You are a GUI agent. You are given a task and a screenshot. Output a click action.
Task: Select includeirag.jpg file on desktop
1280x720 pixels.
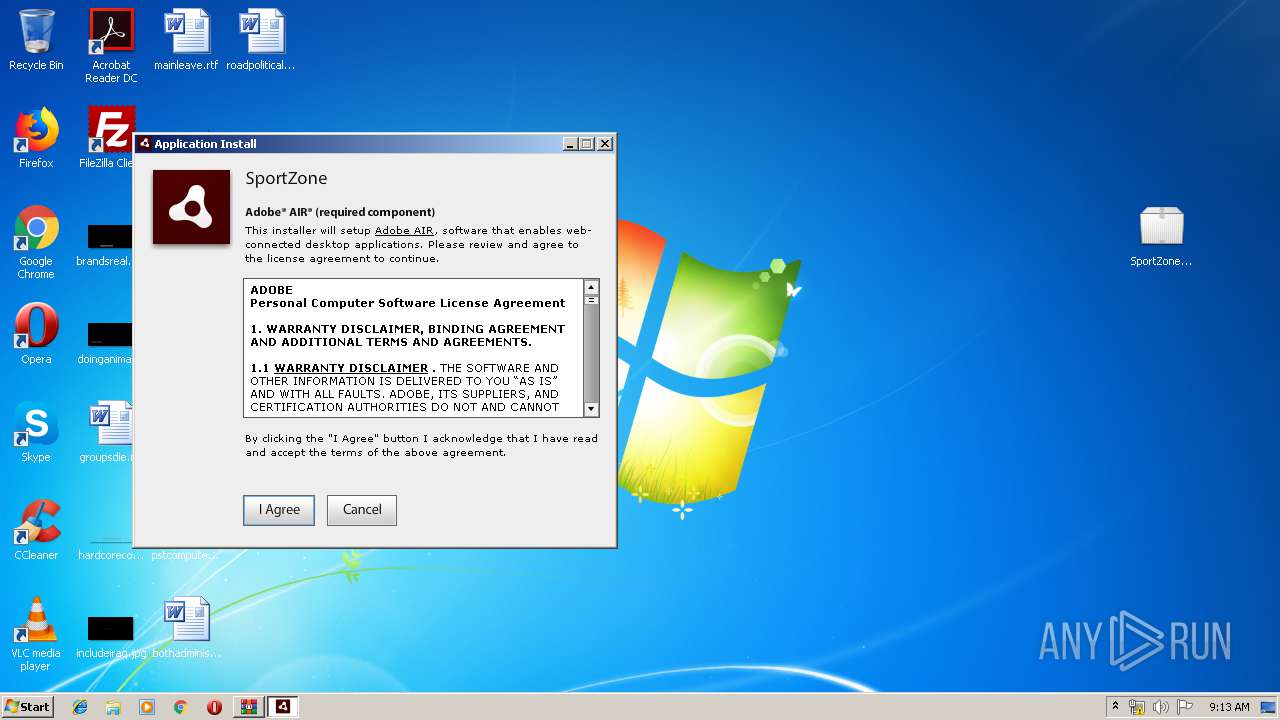111,638
